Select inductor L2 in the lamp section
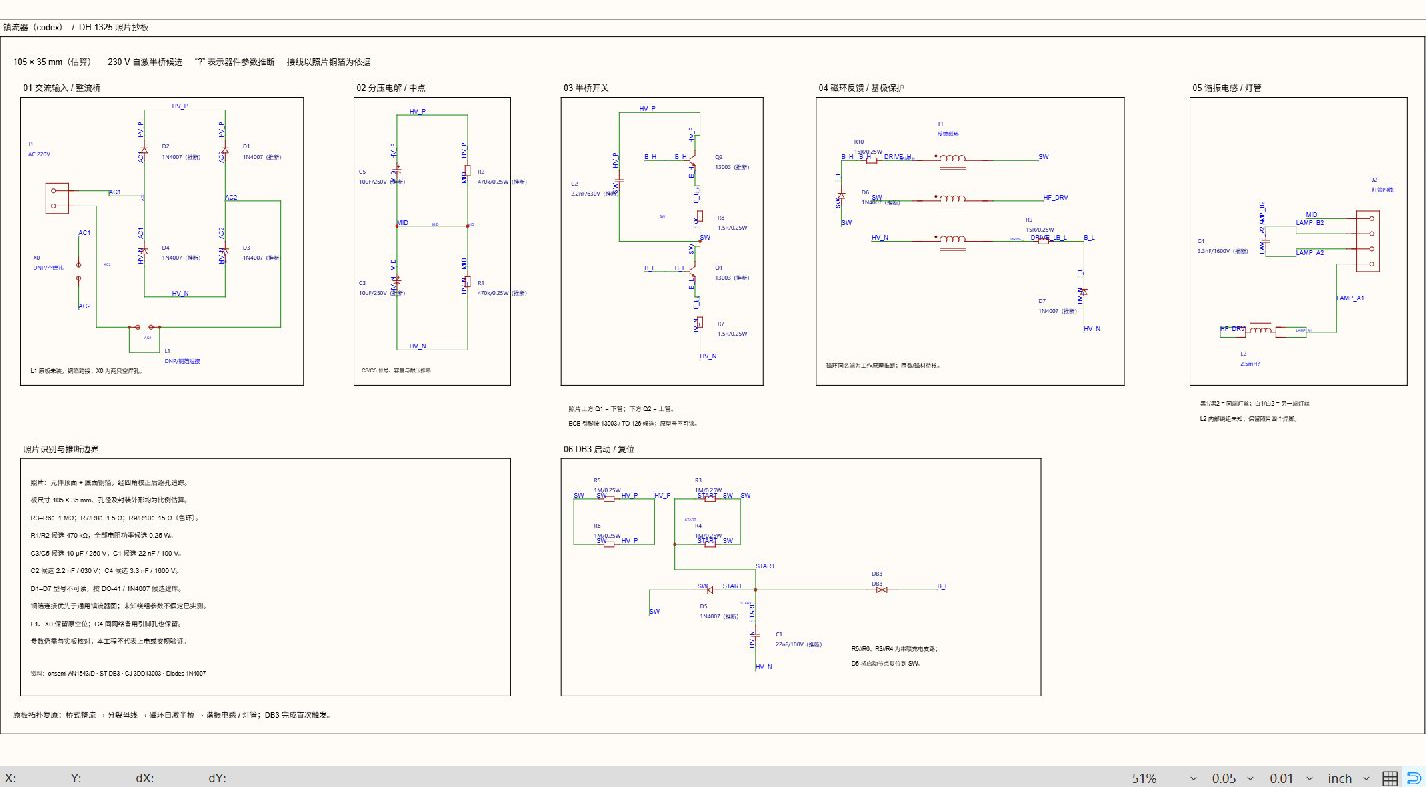This screenshot has width=1426, height=787. (x=1260, y=329)
